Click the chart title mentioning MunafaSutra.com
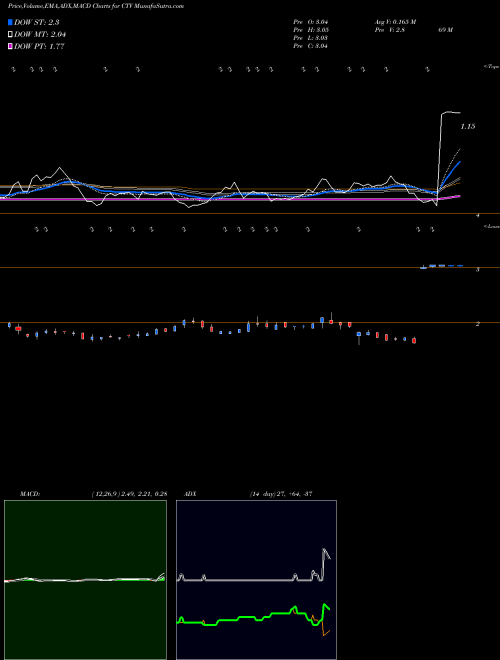This screenshot has width=500, height=660. pos(96,6)
